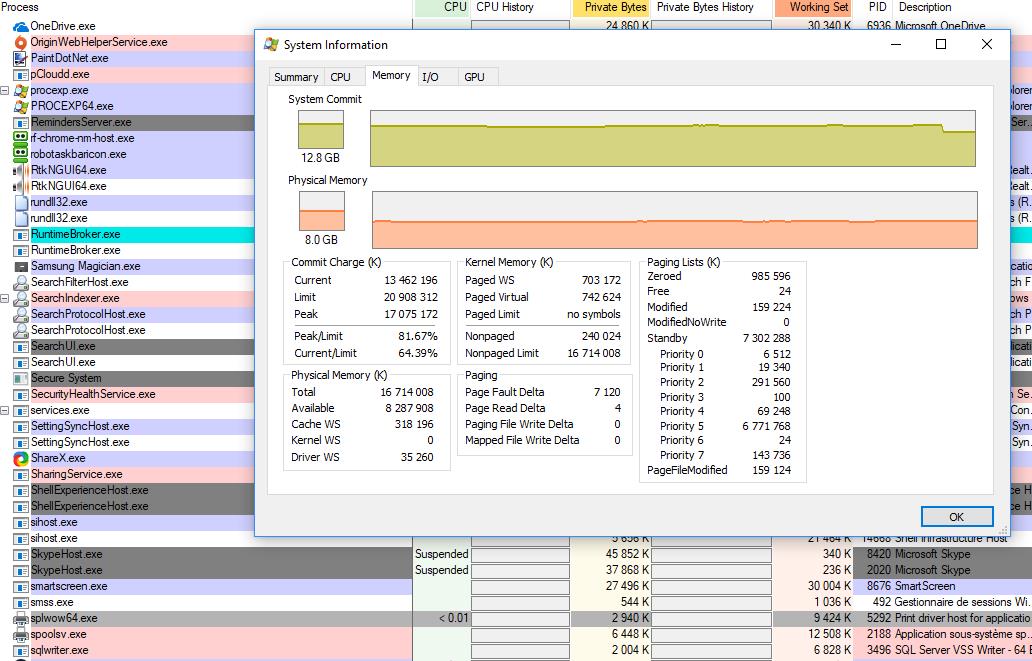Click the Available 8 287 908 value
1032x661 pixels.
click(x=409, y=408)
